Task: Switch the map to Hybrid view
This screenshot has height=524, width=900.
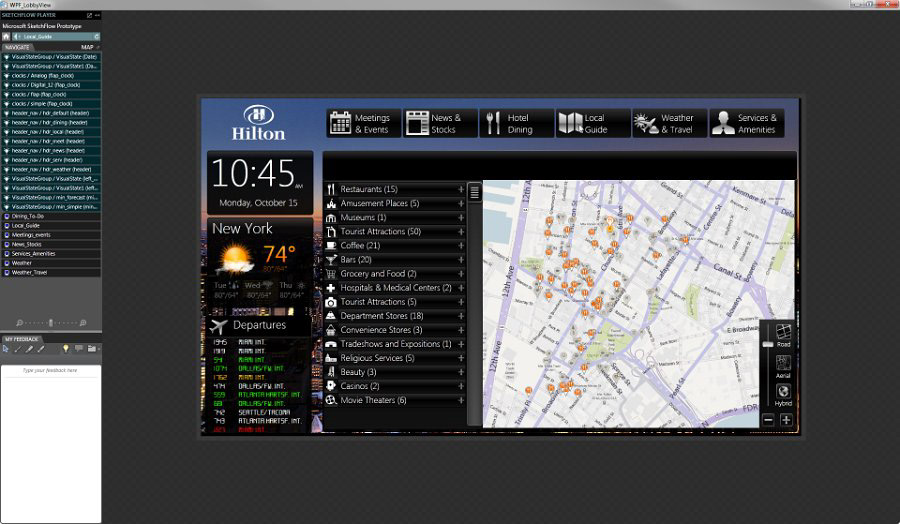Action: pos(783,395)
